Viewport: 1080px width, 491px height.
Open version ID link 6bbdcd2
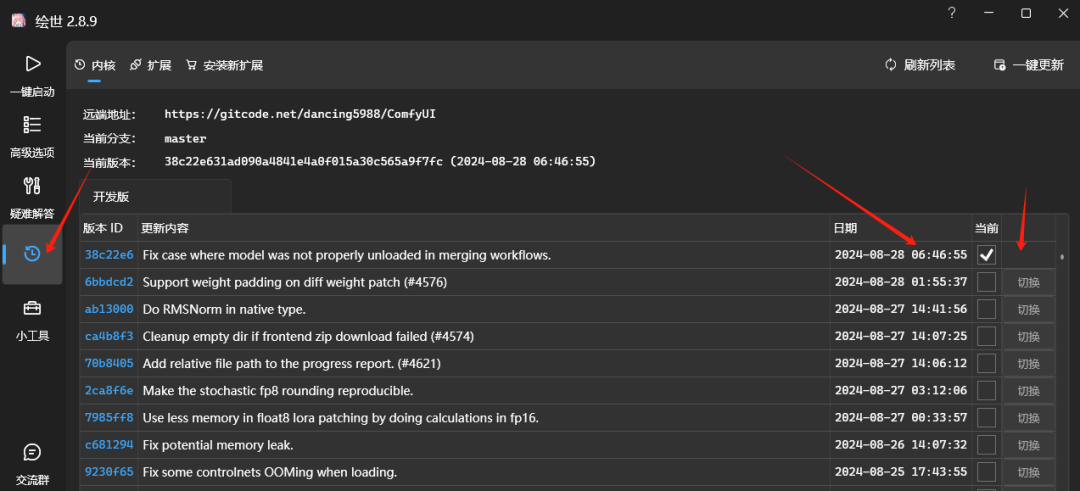(109, 282)
